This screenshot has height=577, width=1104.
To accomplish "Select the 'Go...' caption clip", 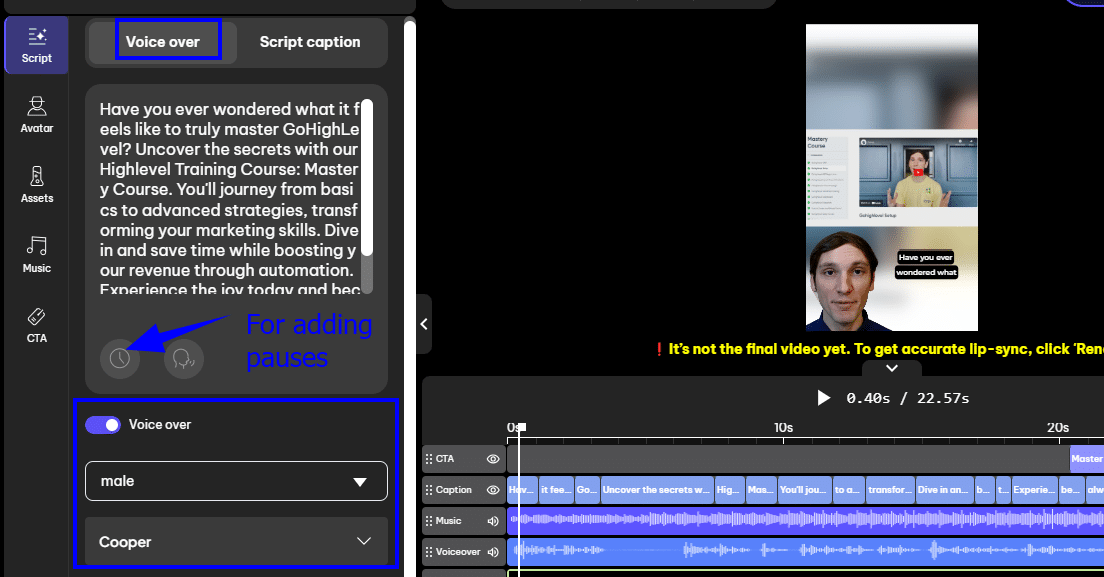I will 587,490.
